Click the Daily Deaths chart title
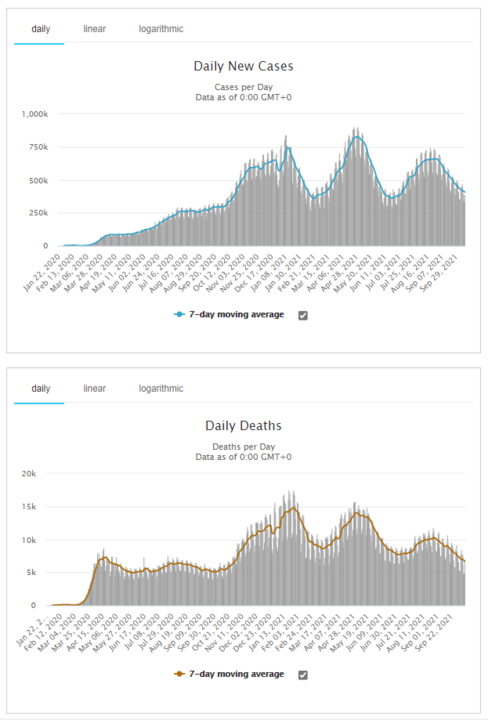The height and width of the screenshot is (720, 488). 243,426
